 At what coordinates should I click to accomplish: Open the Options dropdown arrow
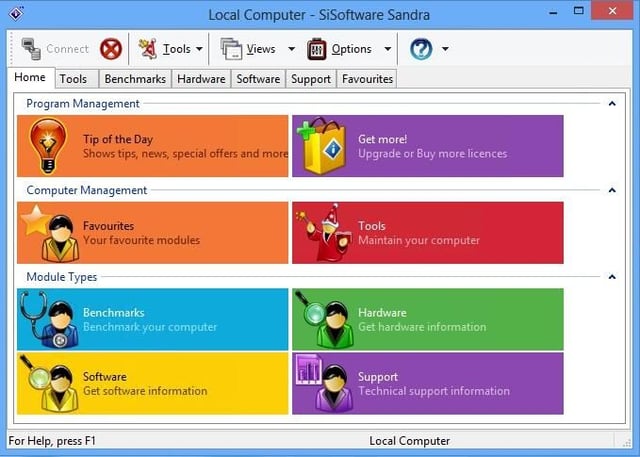[388, 49]
